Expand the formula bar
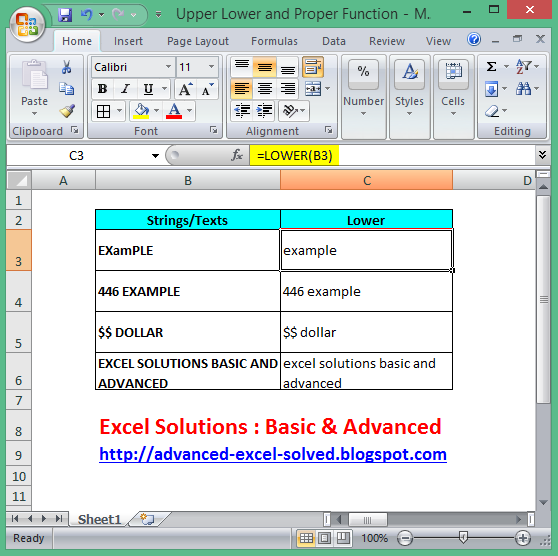 point(542,155)
